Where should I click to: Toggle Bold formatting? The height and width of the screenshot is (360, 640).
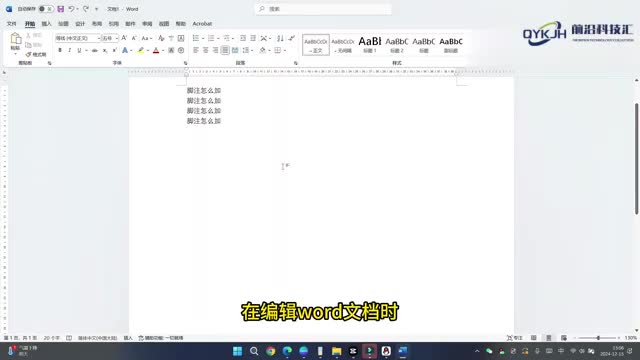coord(60,50)
